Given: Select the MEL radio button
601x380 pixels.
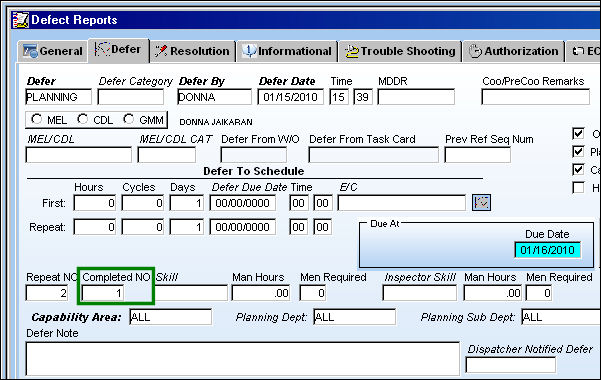Looking at the screenshot, I should (36, 119).
